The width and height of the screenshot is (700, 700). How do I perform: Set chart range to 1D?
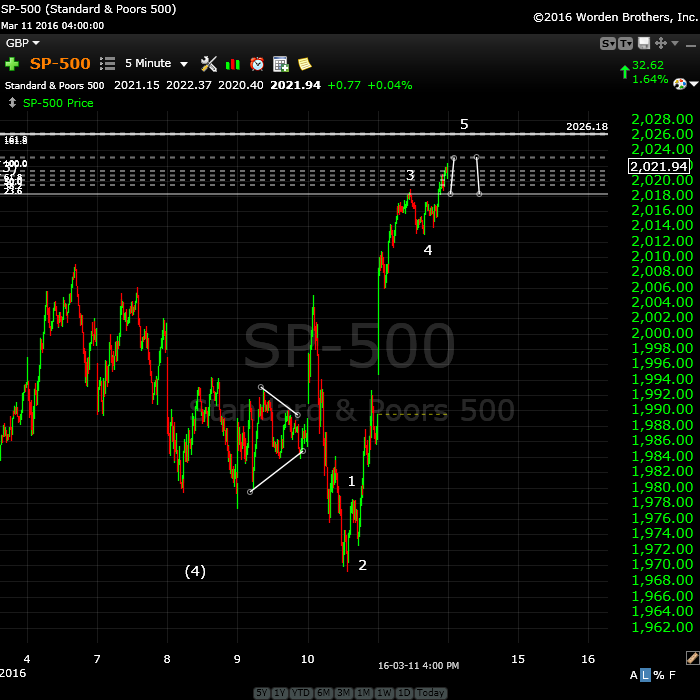pos(404,692)
